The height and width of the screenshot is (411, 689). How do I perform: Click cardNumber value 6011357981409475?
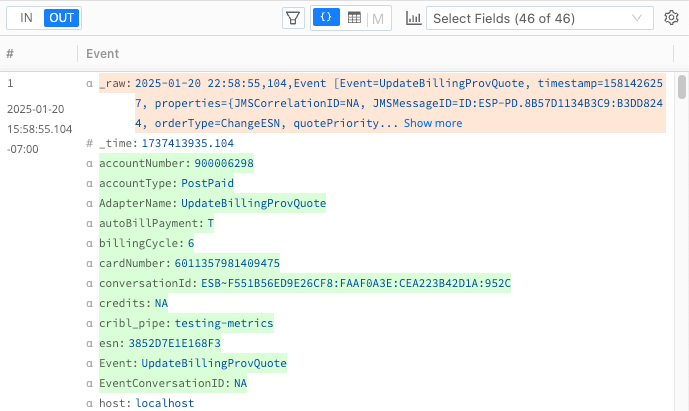[x=227, y=263]
